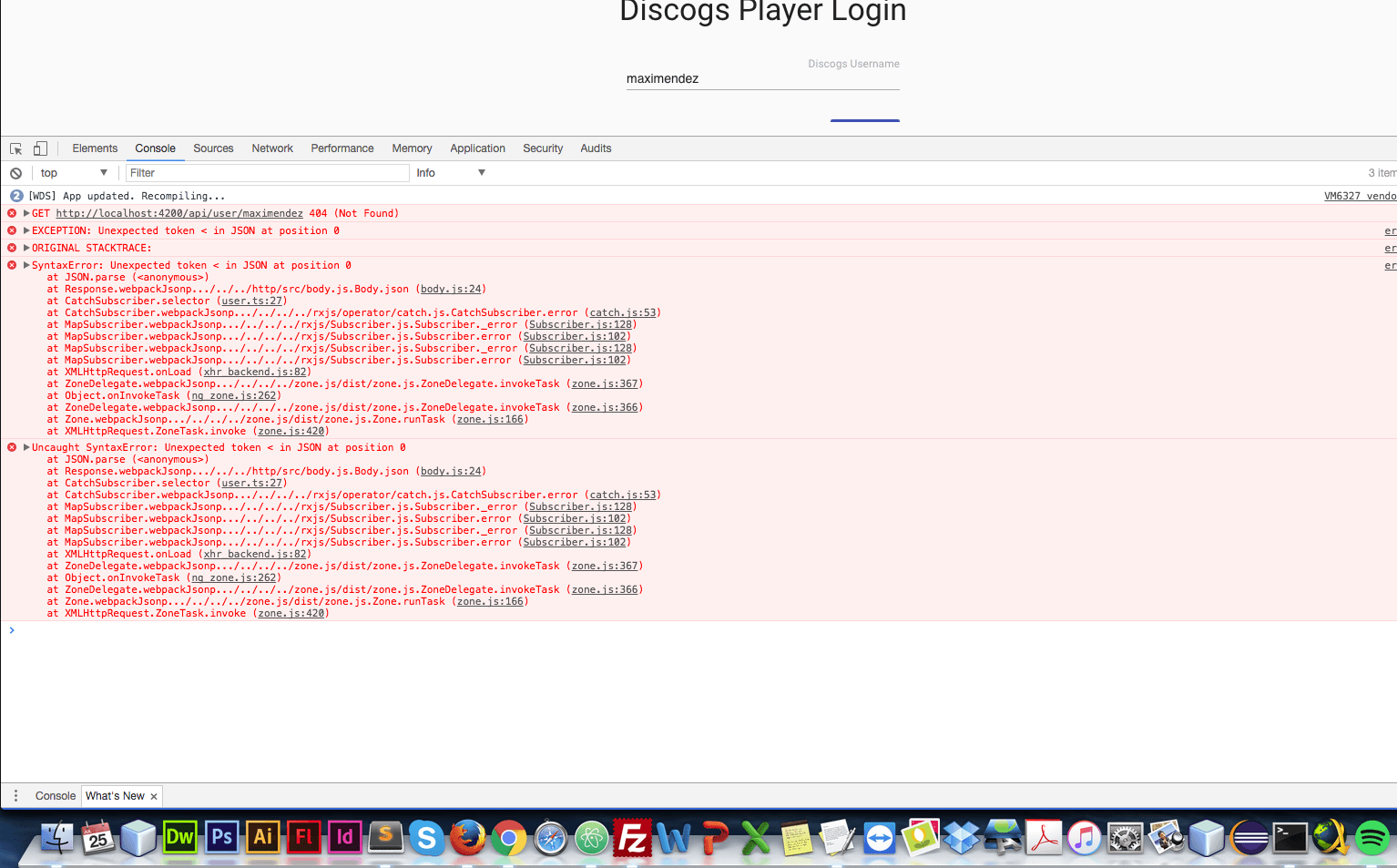Open the VM6327 vendor source link
The height and width of the screenshot is (868, 1397).
click(1360, 196)
